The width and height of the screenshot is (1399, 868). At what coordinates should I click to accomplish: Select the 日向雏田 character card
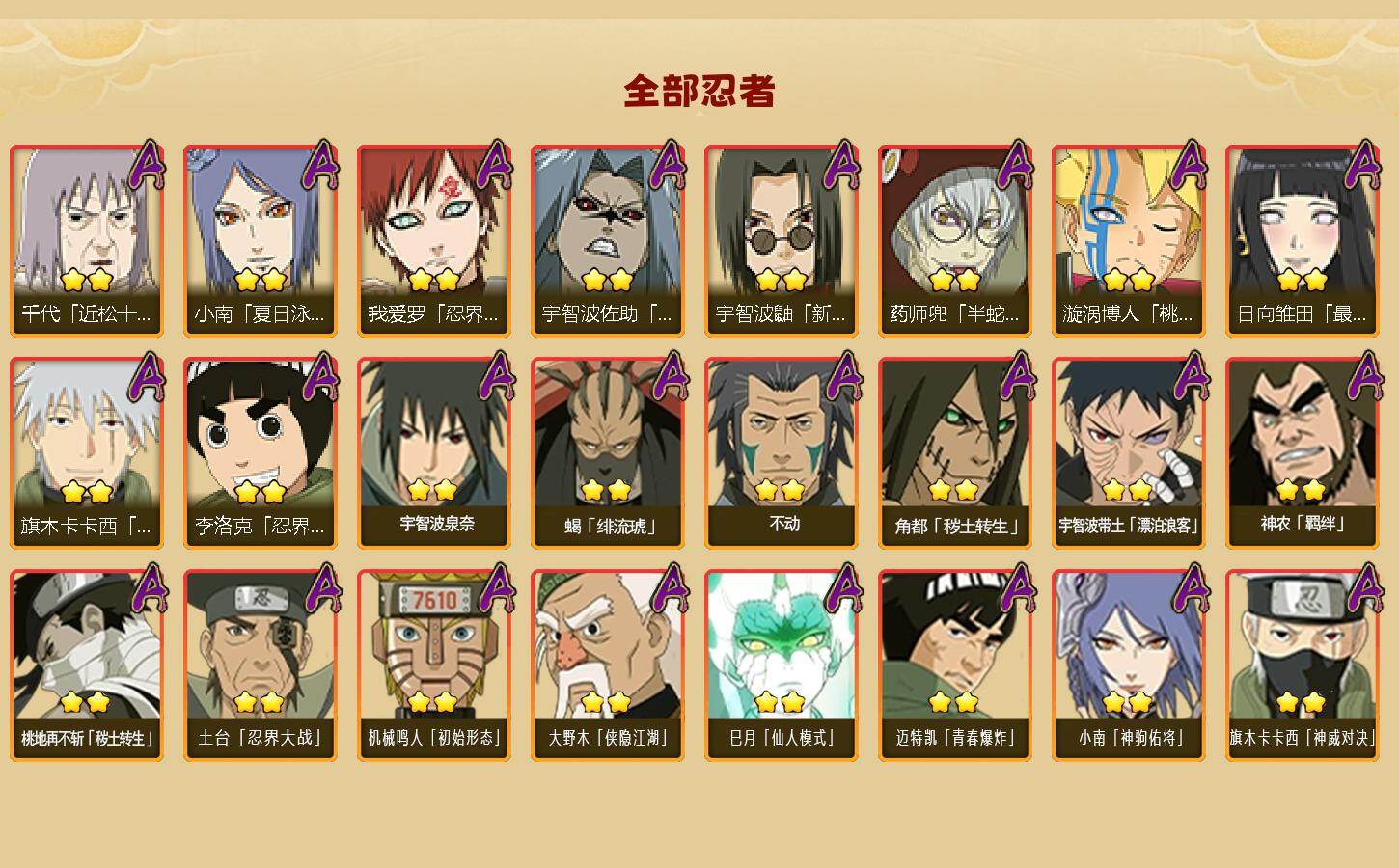1303,241
